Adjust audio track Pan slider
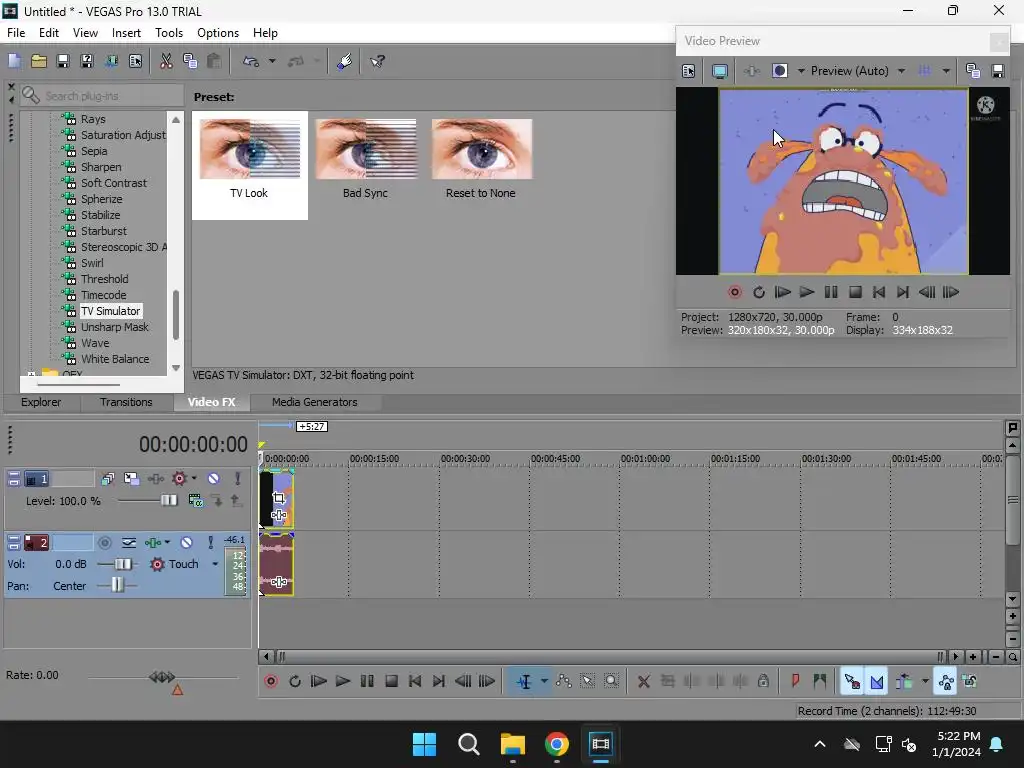 pos(117,585)
